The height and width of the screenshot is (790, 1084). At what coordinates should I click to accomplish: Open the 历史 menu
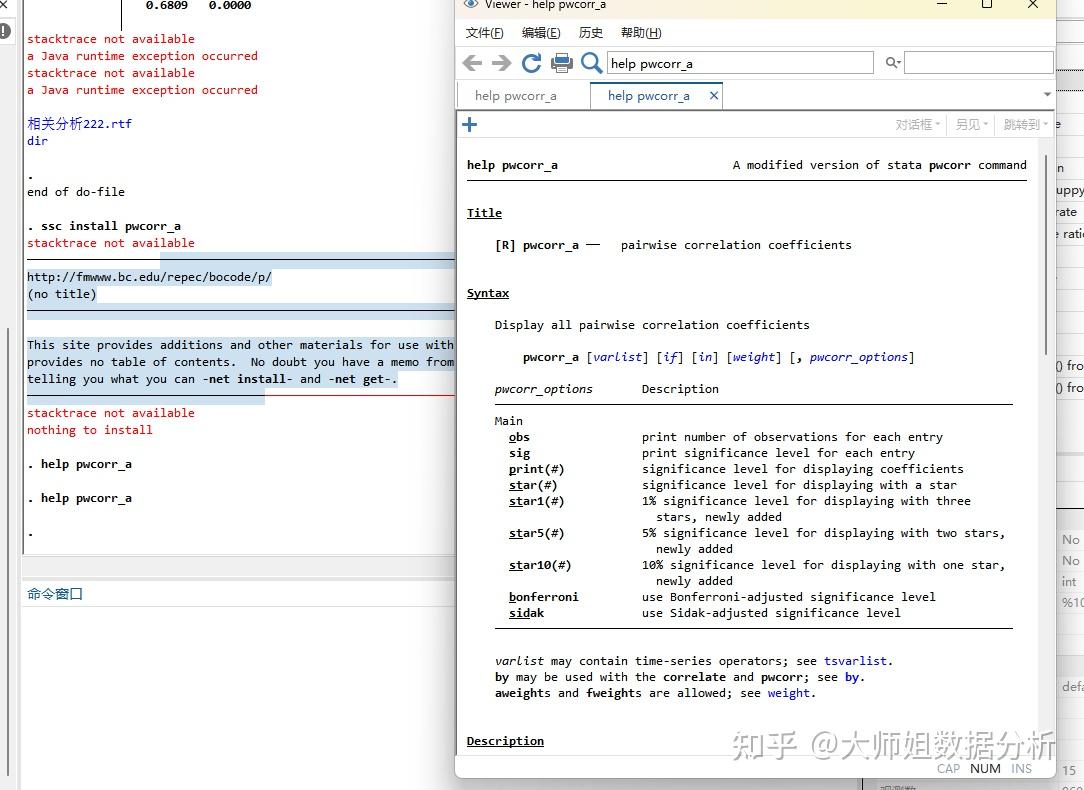[590, 32]
